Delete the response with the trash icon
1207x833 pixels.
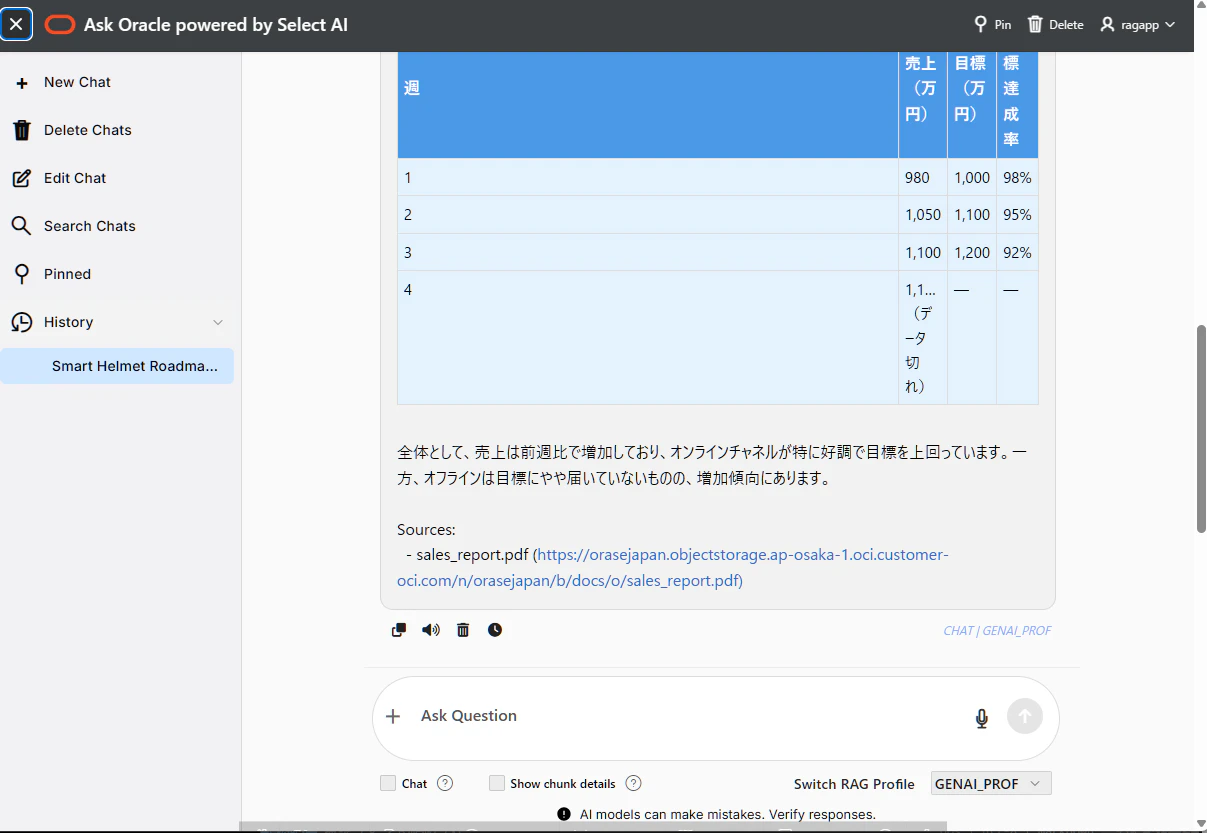[x=463, y=630]
